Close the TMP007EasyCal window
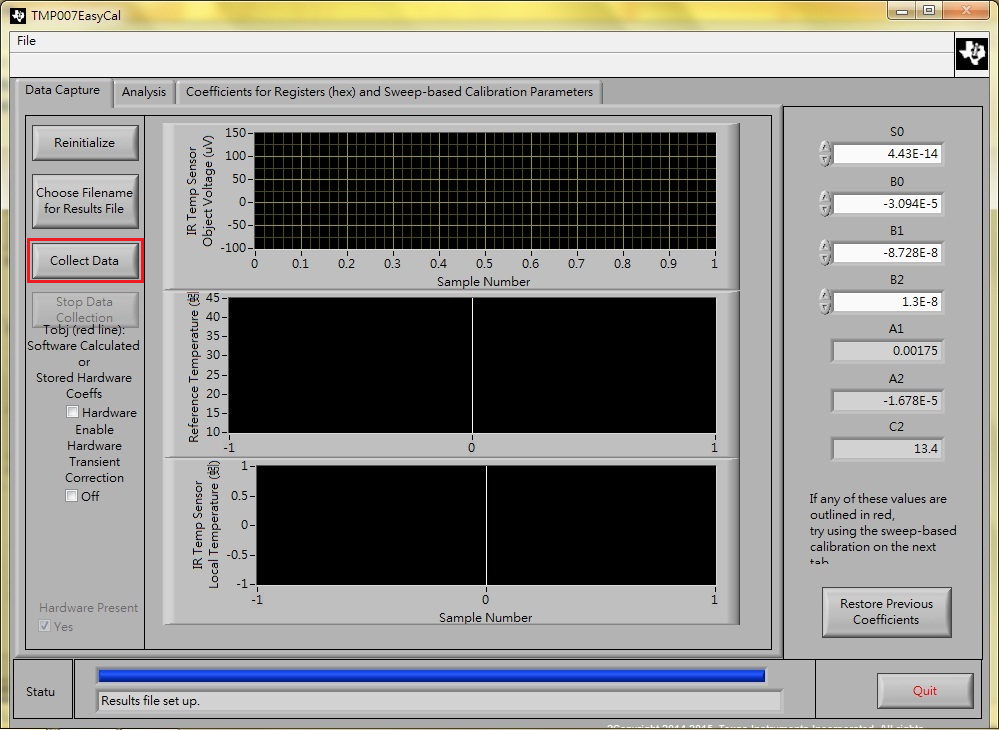This screenshot has height=730, width=999. point(967,11)
